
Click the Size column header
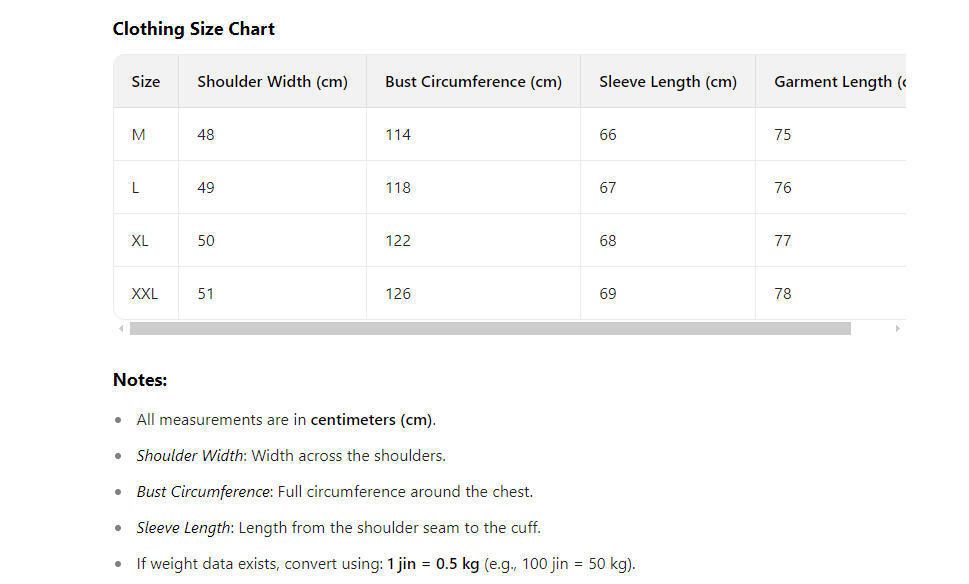coord(146,82)
